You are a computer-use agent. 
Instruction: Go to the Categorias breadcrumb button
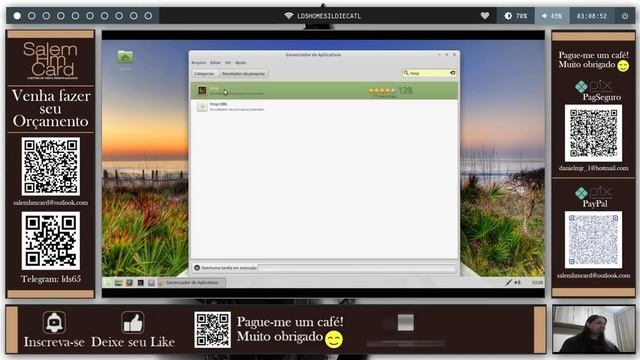204,73
